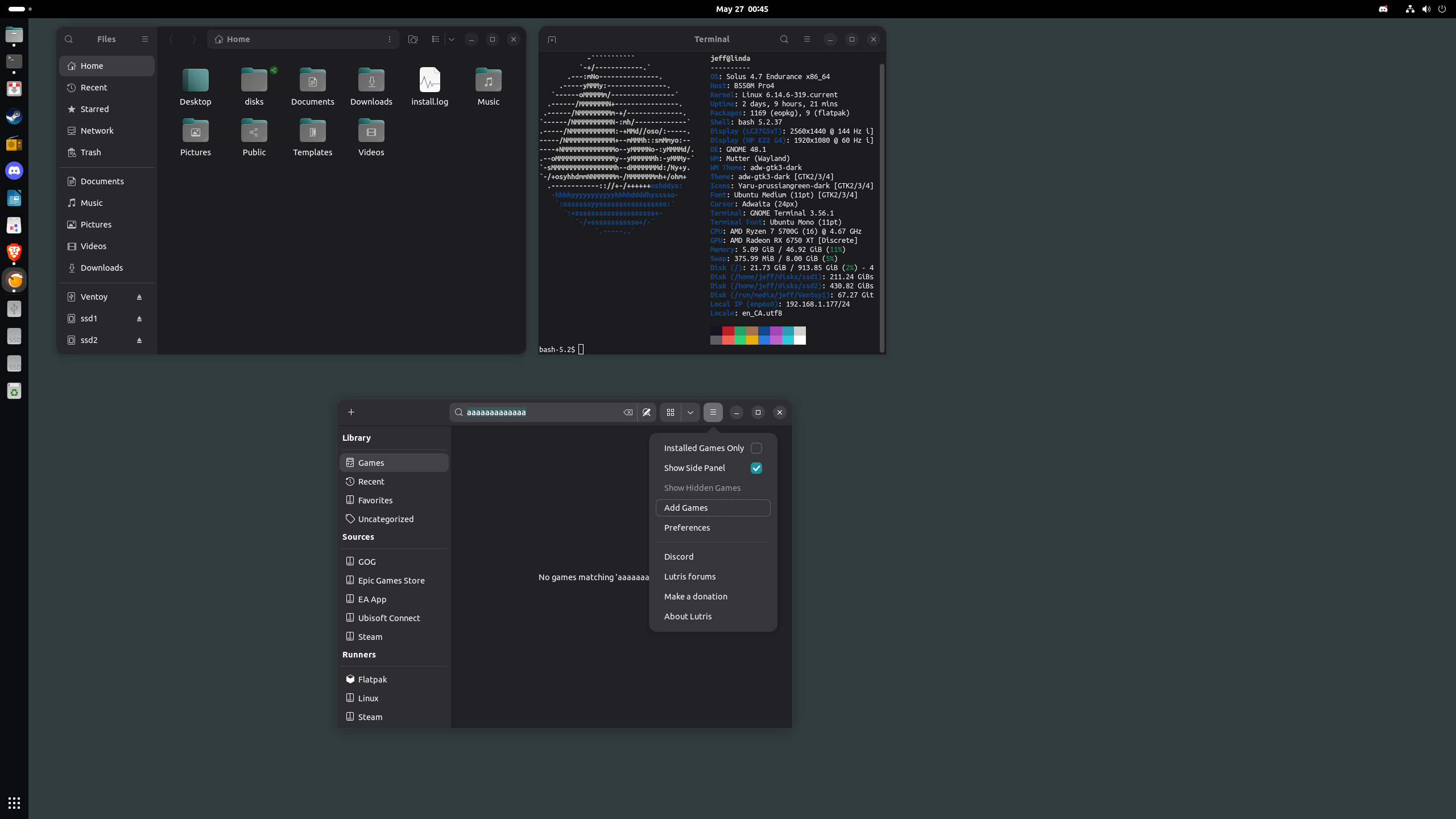Uncheck the Show Side Panel checkbox
1456x819 pixels.
(756, 468)
